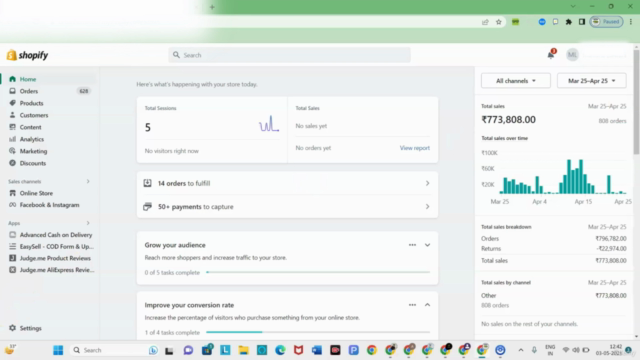Viewport: 640px width, 360px height.
Task: Click the Discounts badge icon
Action: point(12,163)
